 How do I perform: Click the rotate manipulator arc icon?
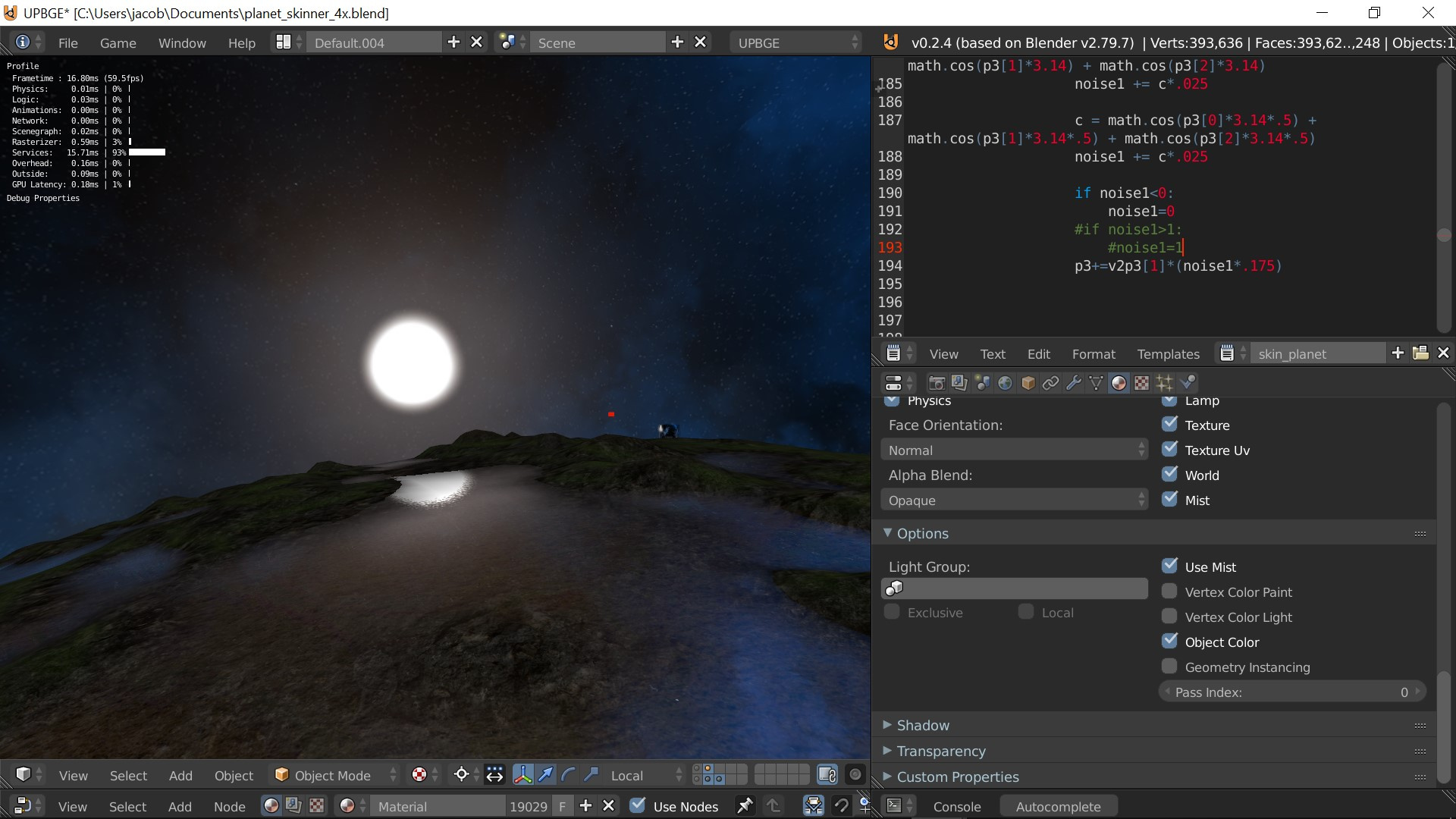[x=568, y=775]
